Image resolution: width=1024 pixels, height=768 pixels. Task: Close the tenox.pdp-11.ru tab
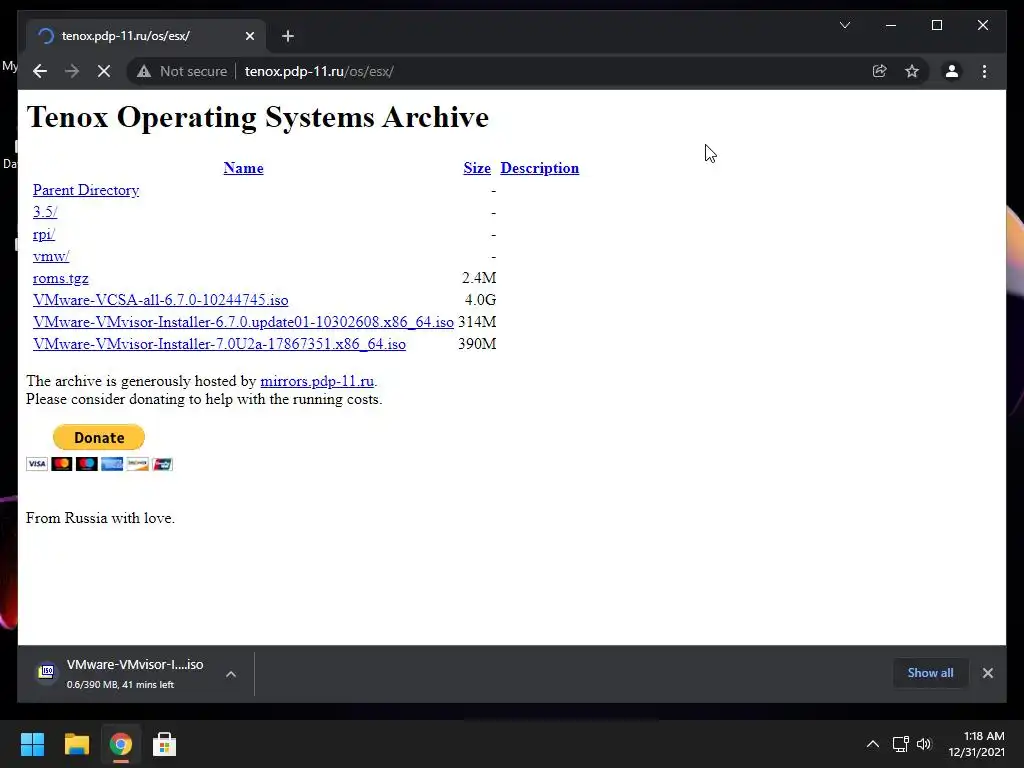(x=249, y=36)
